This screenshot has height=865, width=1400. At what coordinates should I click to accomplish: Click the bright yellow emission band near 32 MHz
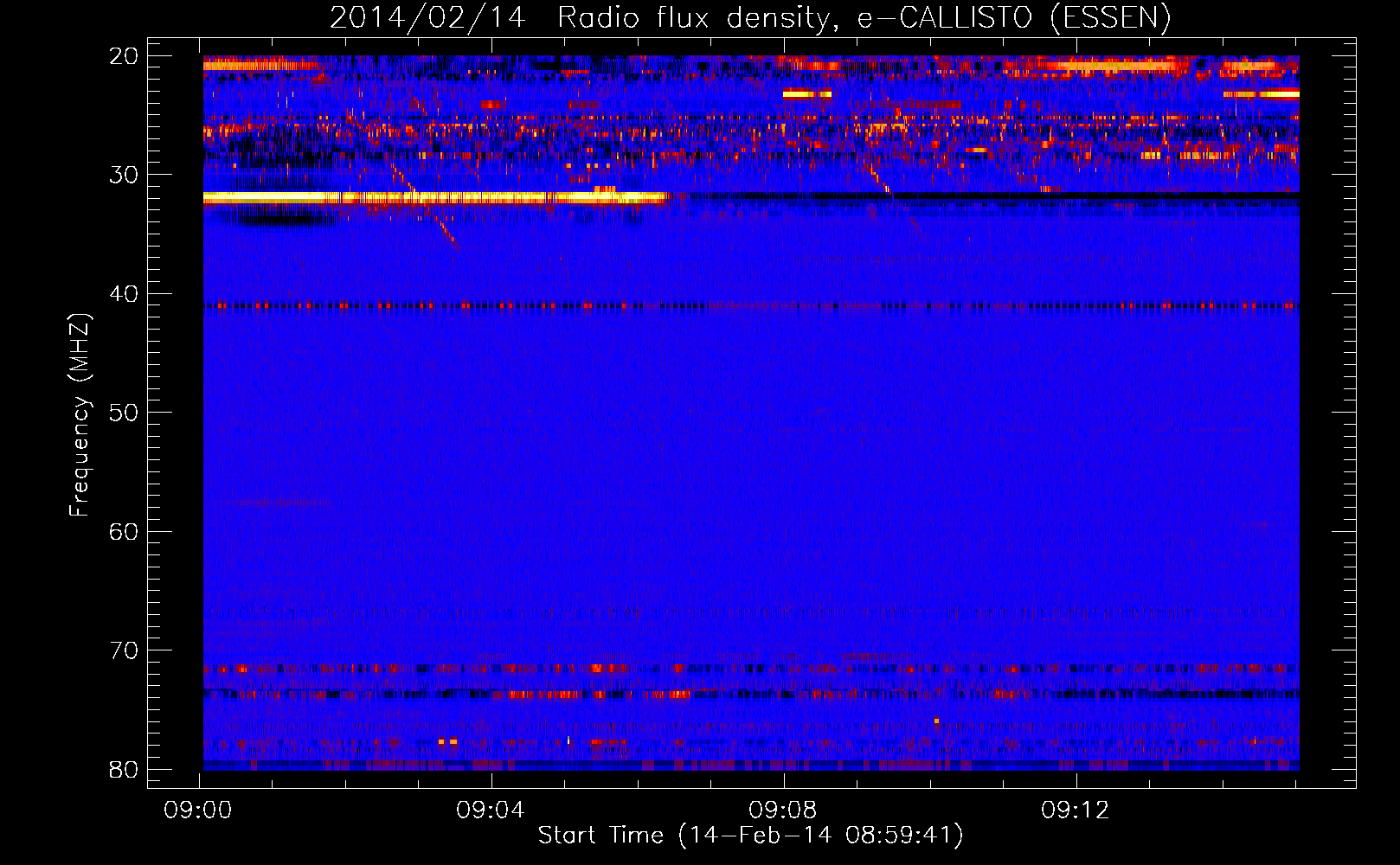tap(435, 198)
